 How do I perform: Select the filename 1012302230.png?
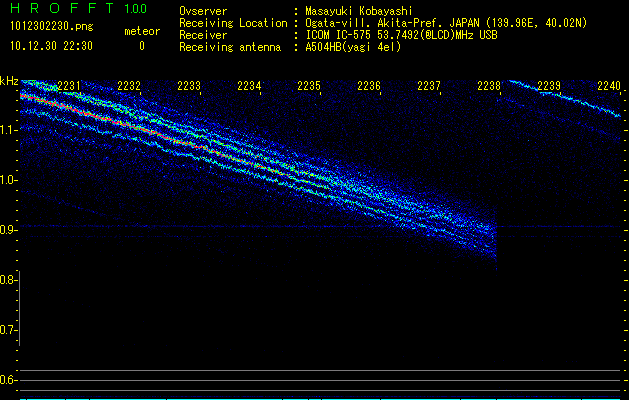52,26
